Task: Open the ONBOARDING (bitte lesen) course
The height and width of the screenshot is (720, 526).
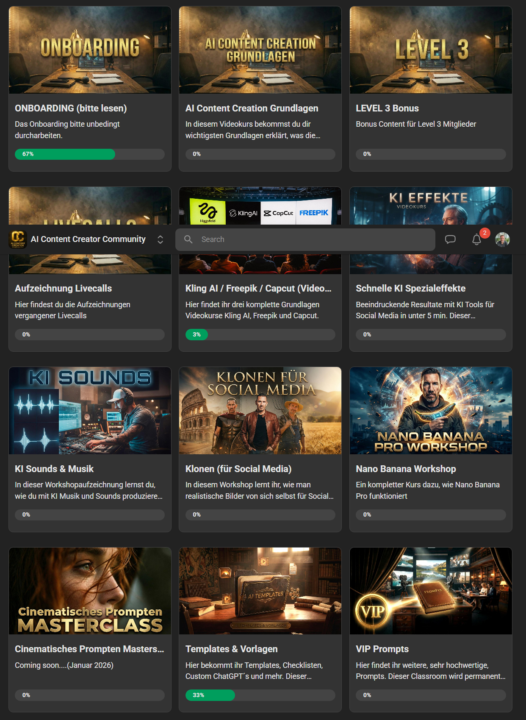Action: (x=90, y=89)
